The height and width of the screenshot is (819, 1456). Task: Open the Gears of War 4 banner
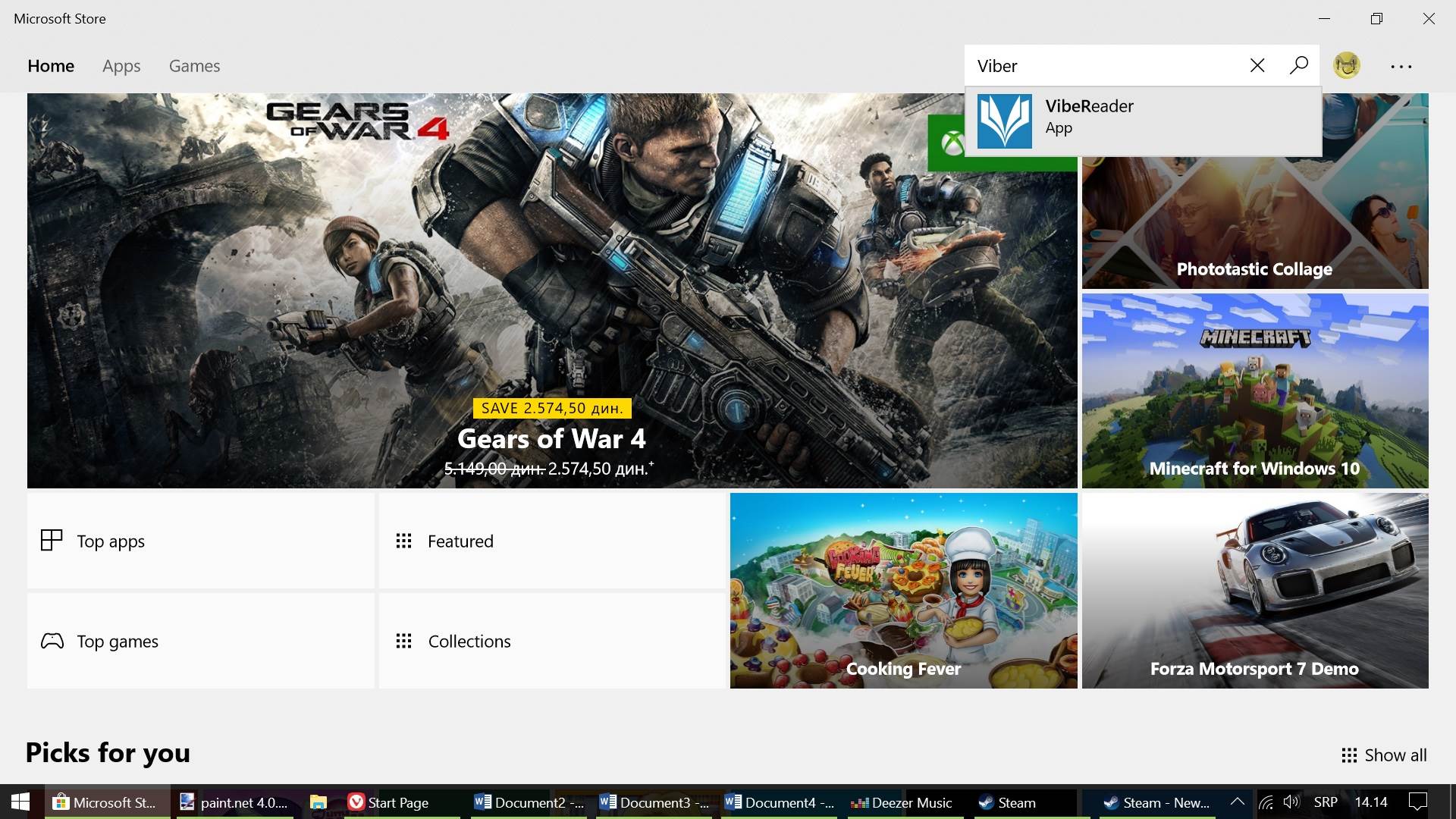pyautogui.click(x=552, y=303)
